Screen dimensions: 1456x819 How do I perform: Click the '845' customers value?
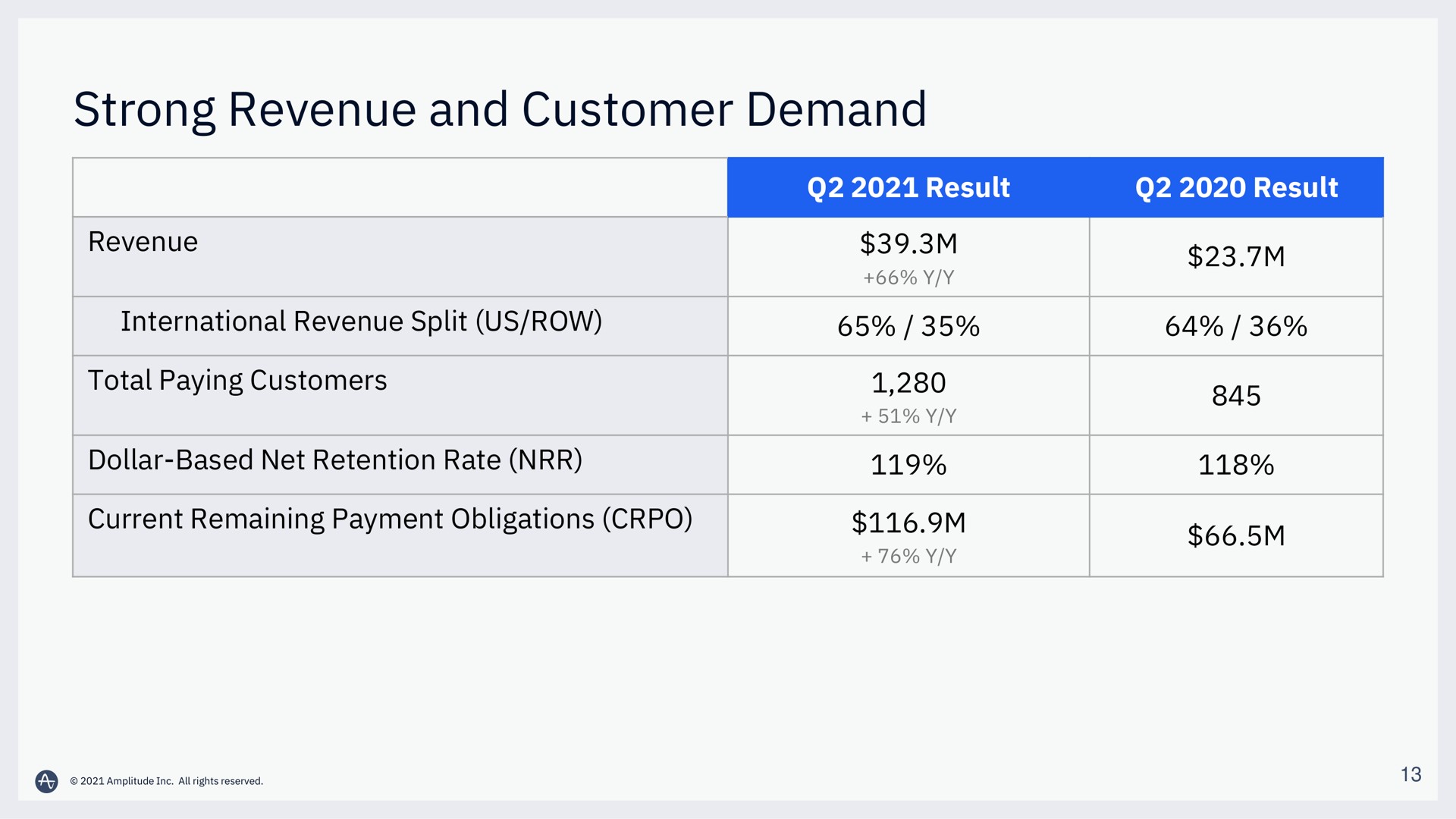coord(1236,396)
